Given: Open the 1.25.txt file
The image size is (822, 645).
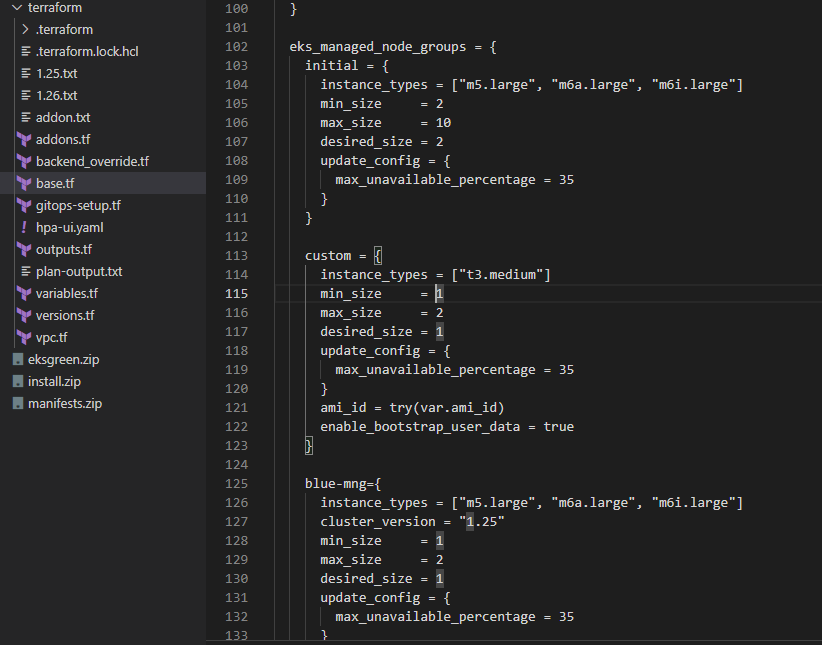Looking at the screenshot, I should click(x=56, y=74).
